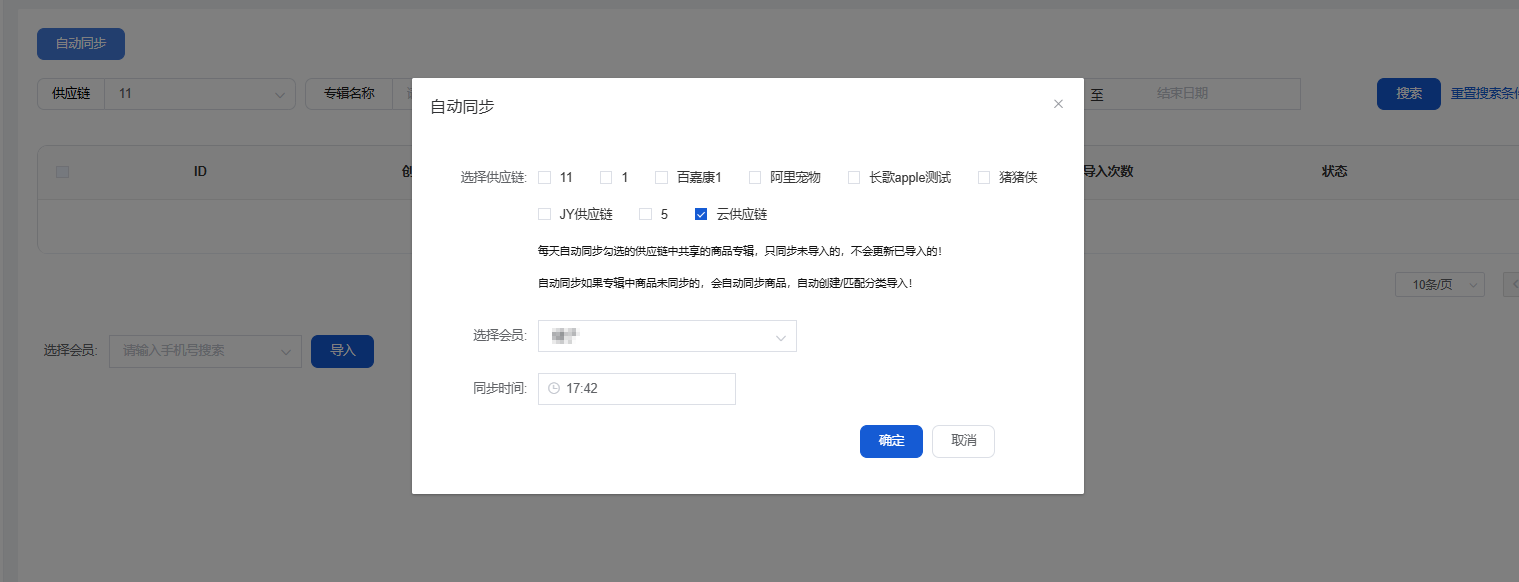
Task: Select the 长歌apple测试 checkbox
Action: coord(854,178)
